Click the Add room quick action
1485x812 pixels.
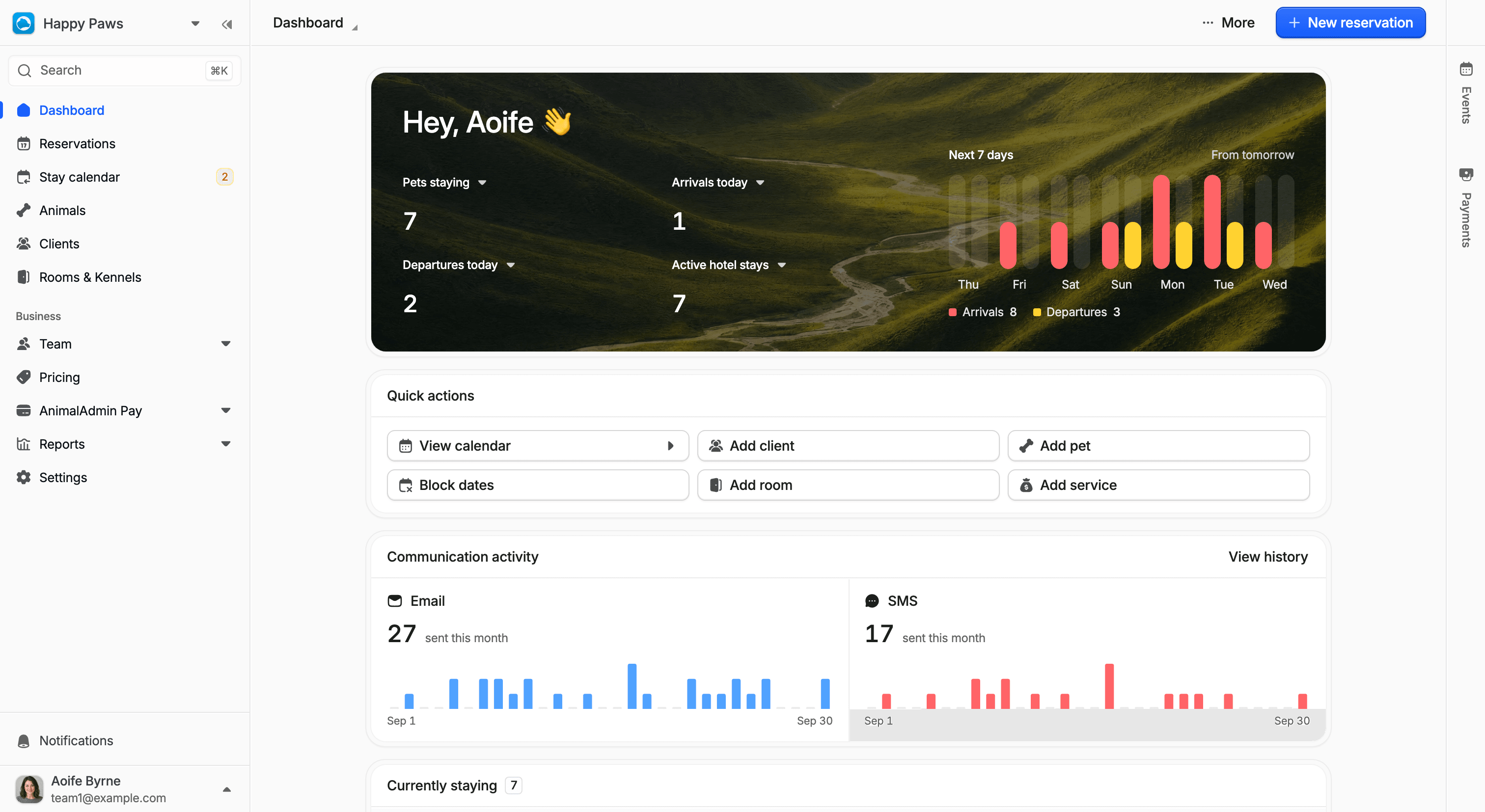848,485
